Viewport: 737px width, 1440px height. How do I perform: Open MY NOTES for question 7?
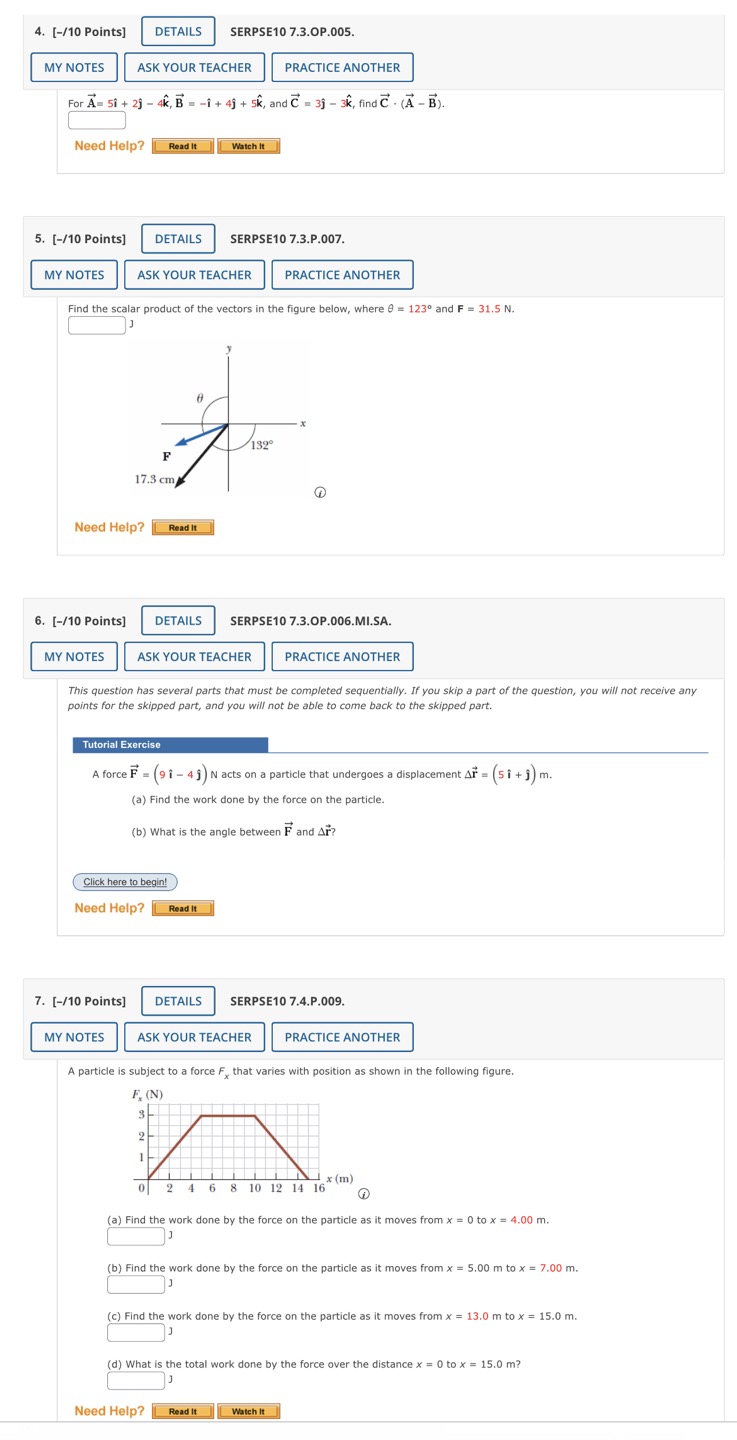[x=73, y=1037]
